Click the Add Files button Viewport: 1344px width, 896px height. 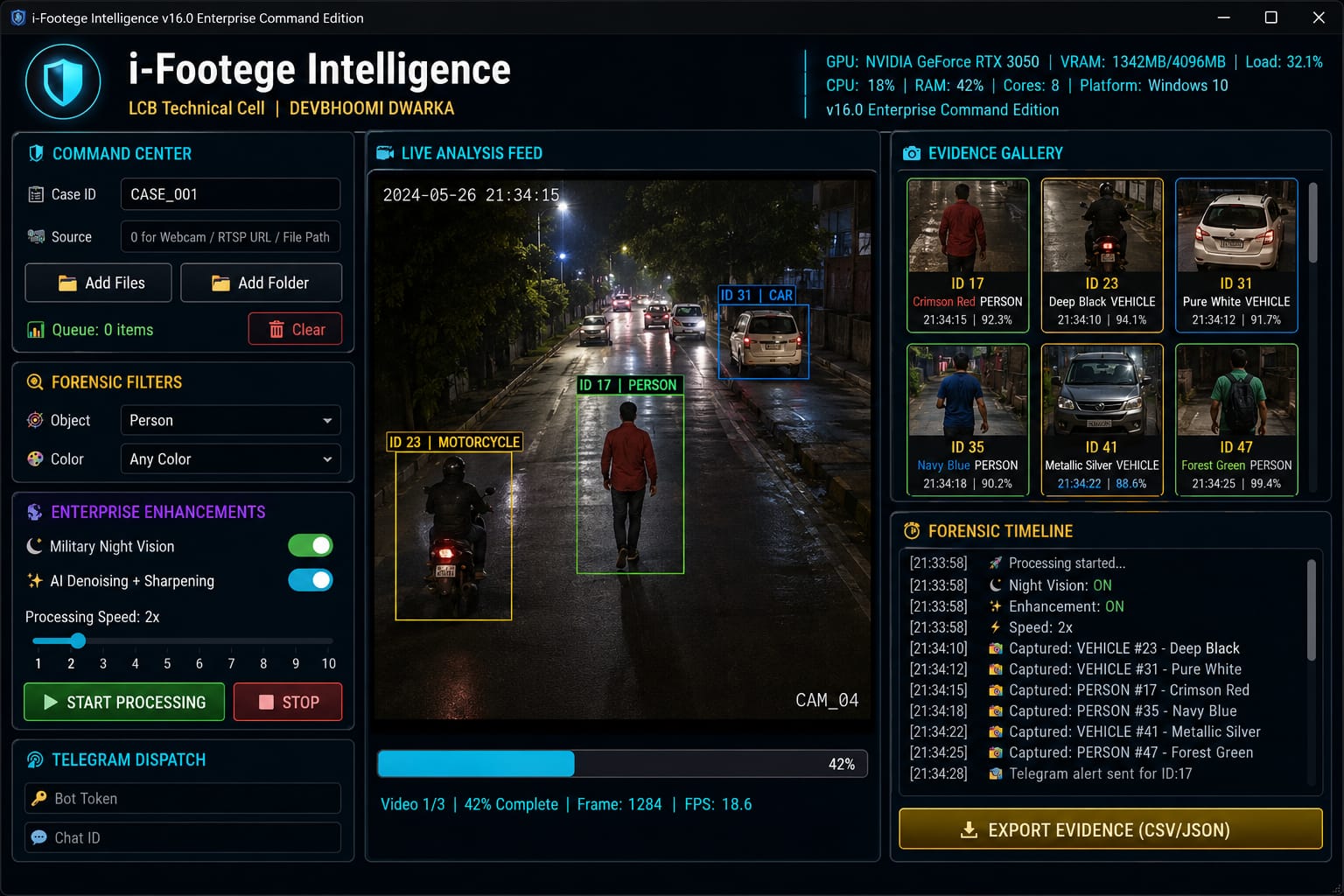(x=98, y=283)
